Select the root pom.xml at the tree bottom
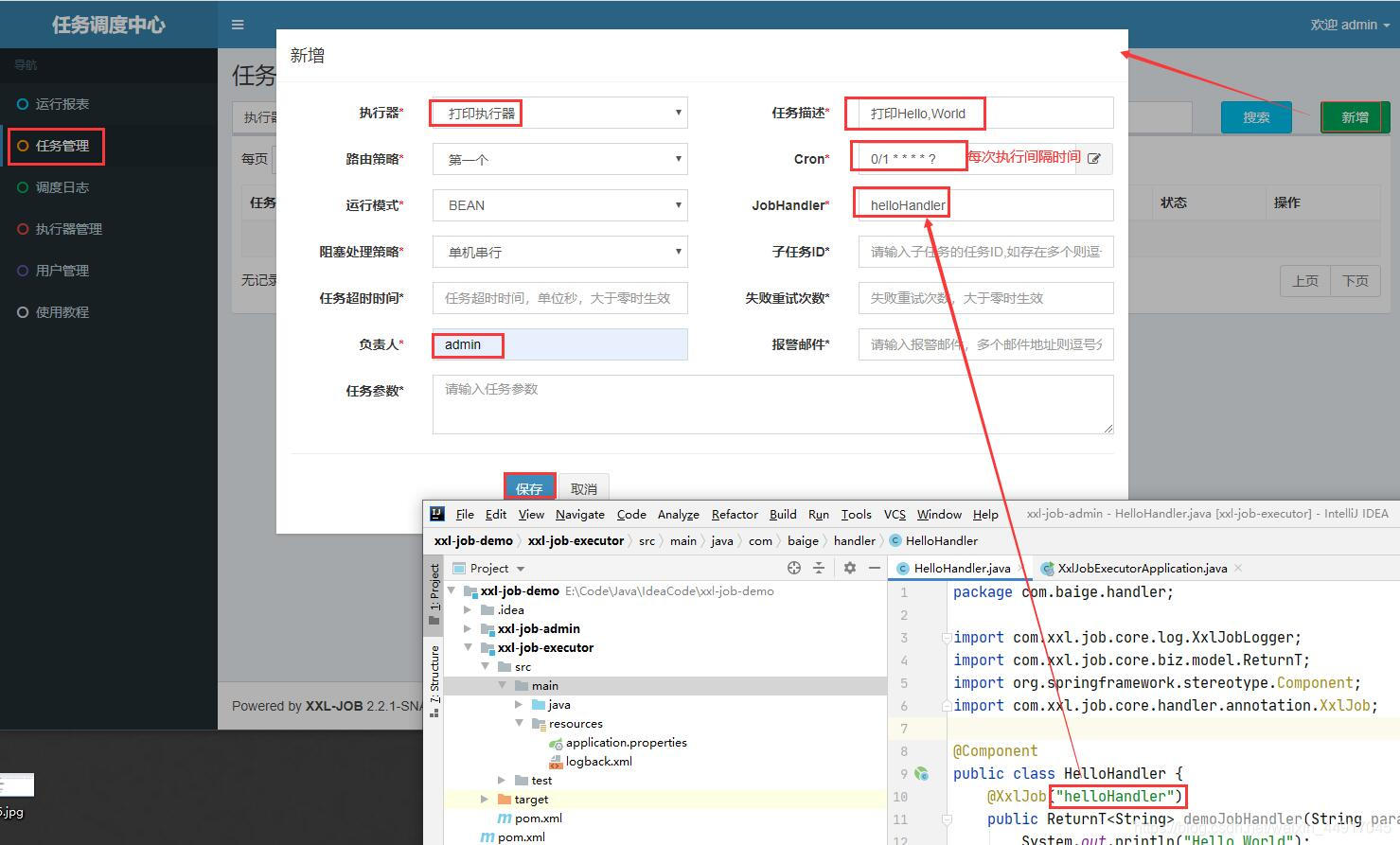 [521, 837]
